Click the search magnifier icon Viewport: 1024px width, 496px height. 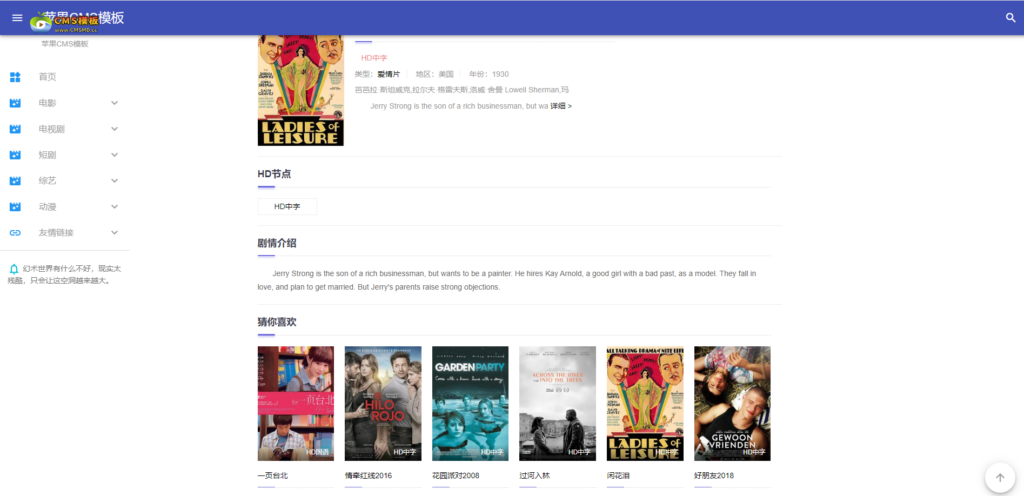1011,18
